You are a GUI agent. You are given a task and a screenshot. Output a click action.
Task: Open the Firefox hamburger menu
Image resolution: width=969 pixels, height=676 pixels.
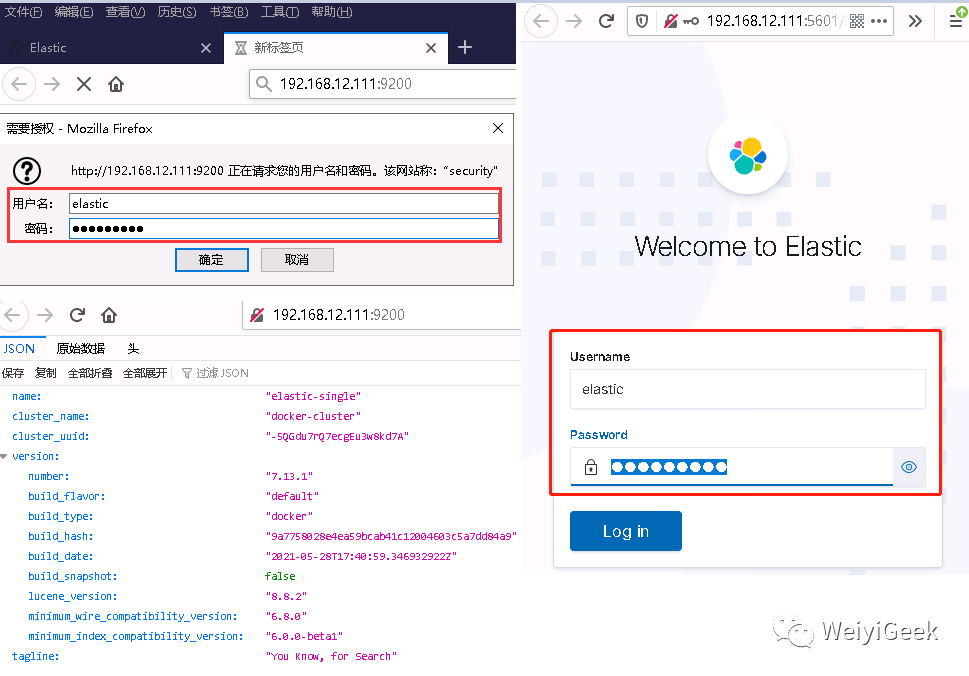(955, 21)
